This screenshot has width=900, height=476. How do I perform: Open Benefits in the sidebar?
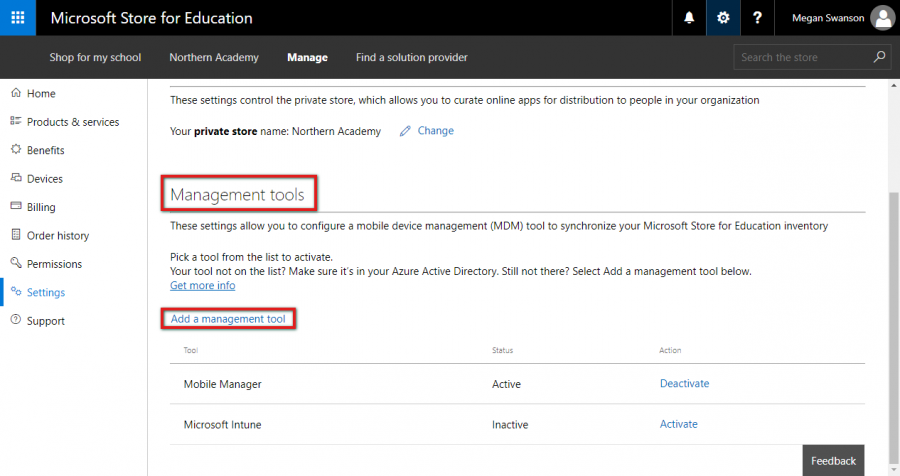[45, 150]
